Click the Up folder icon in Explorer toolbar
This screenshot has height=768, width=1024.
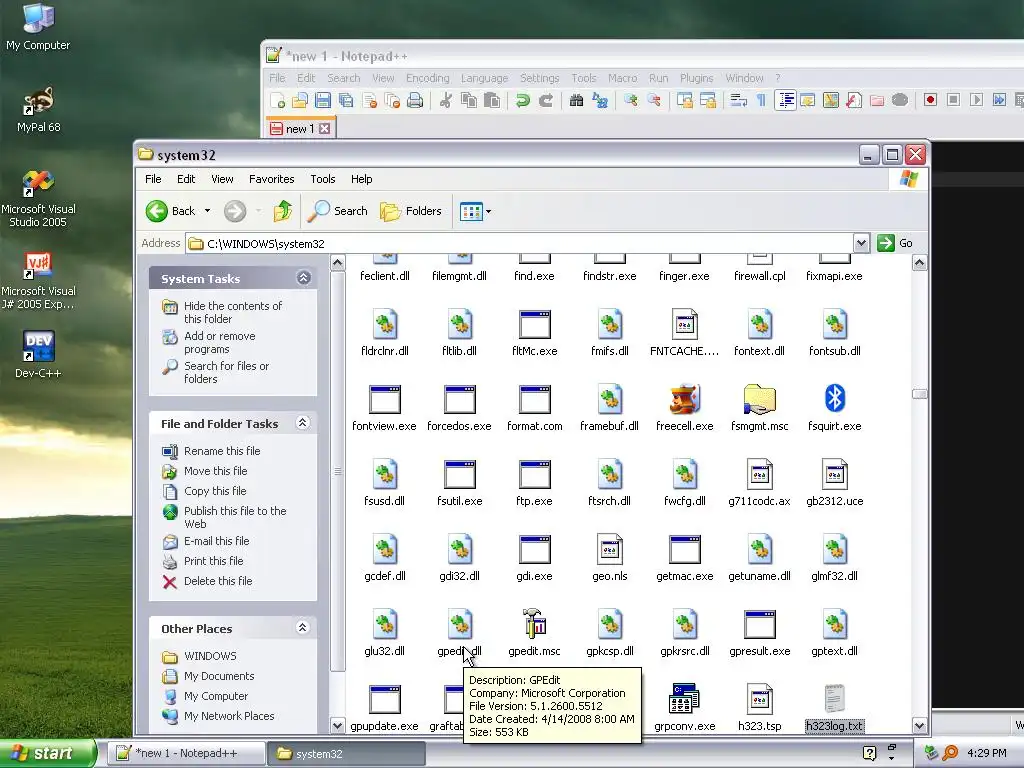click(x=283, y=211)
